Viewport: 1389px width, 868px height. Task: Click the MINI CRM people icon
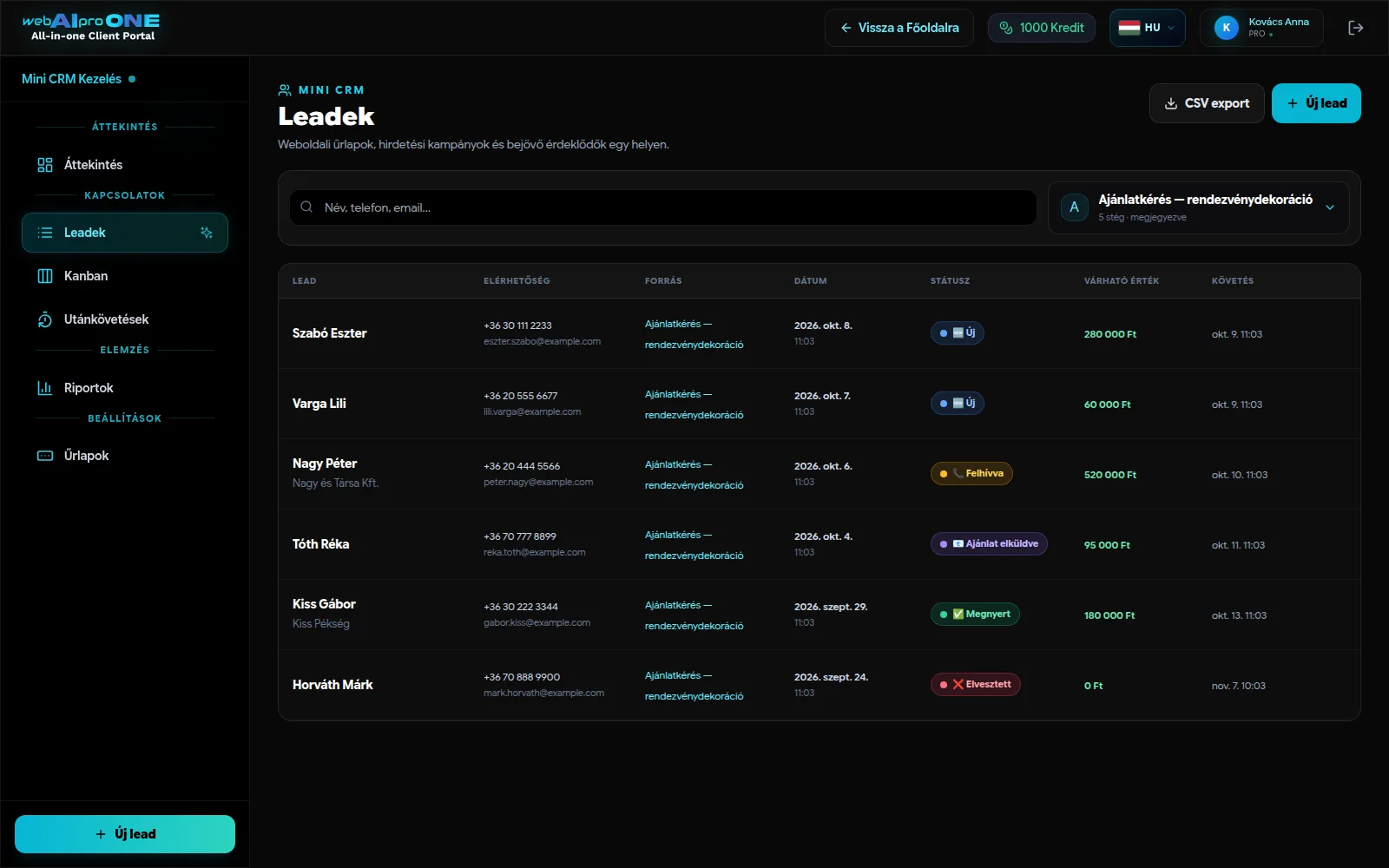coord(285,90)
